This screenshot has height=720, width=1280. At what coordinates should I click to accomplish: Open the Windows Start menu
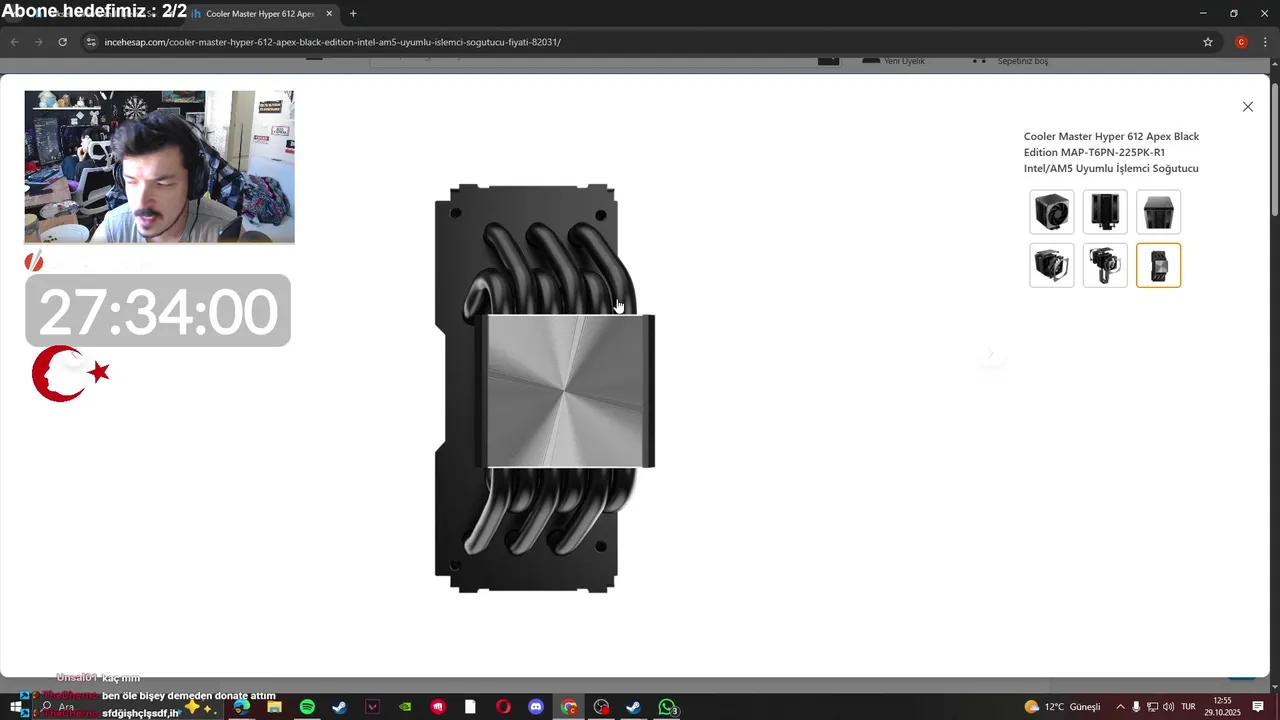click(16, 707)
